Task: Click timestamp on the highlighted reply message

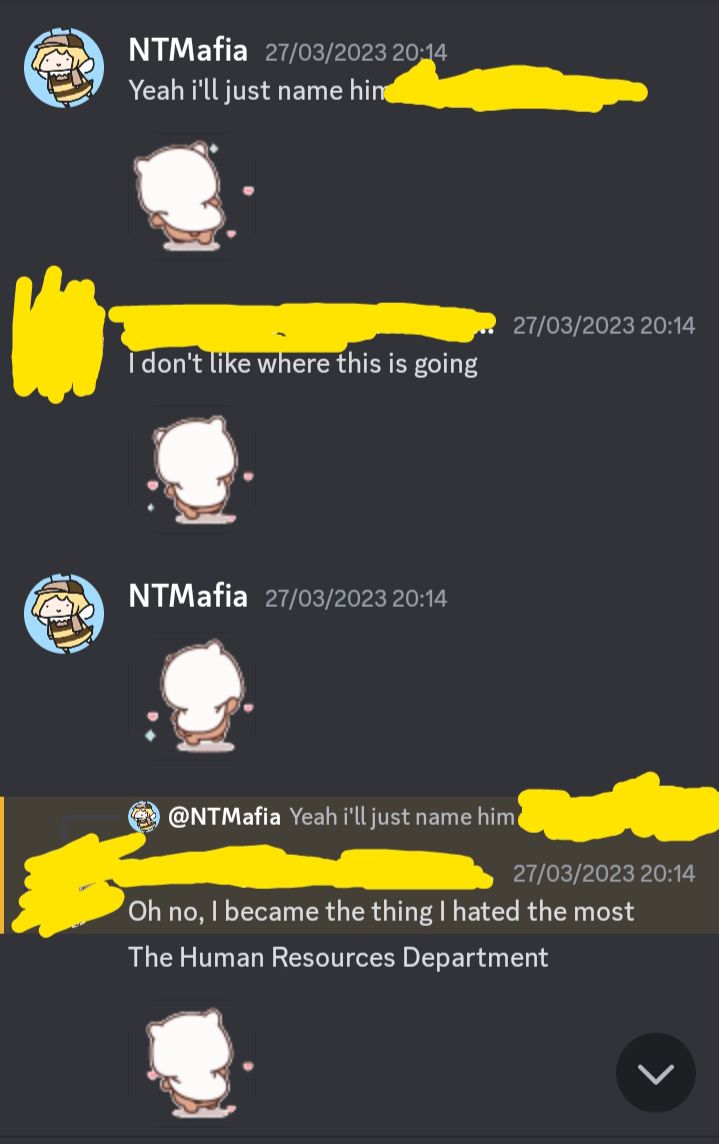Action: pyautogui.click(x=604, y=873)
